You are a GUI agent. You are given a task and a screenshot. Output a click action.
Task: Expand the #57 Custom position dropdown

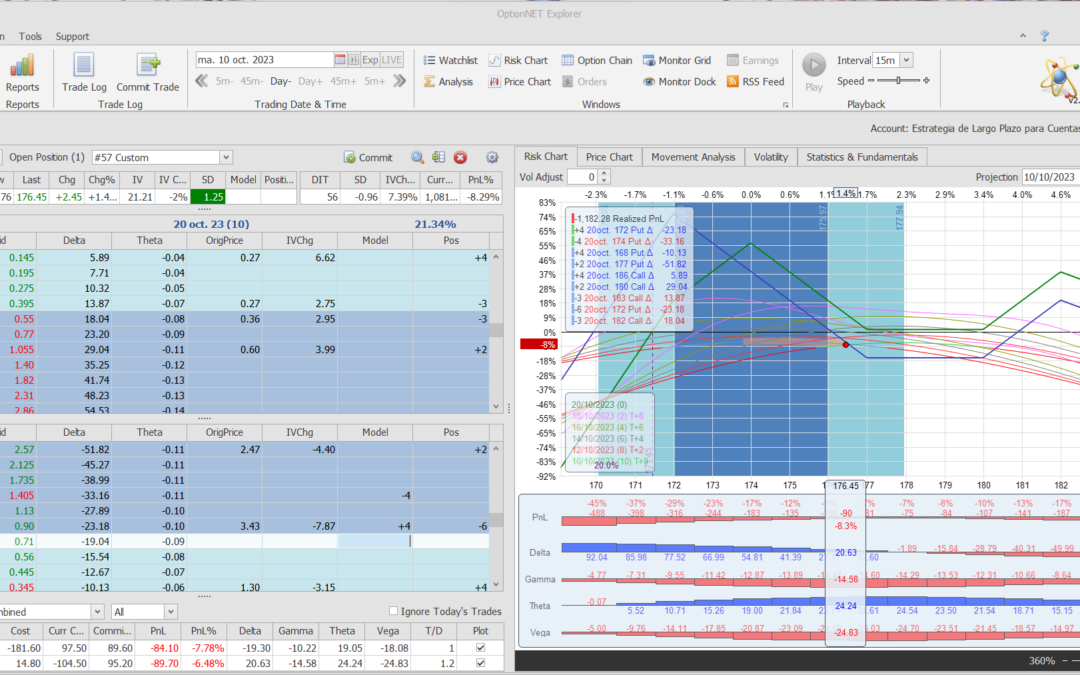(225, 157)
